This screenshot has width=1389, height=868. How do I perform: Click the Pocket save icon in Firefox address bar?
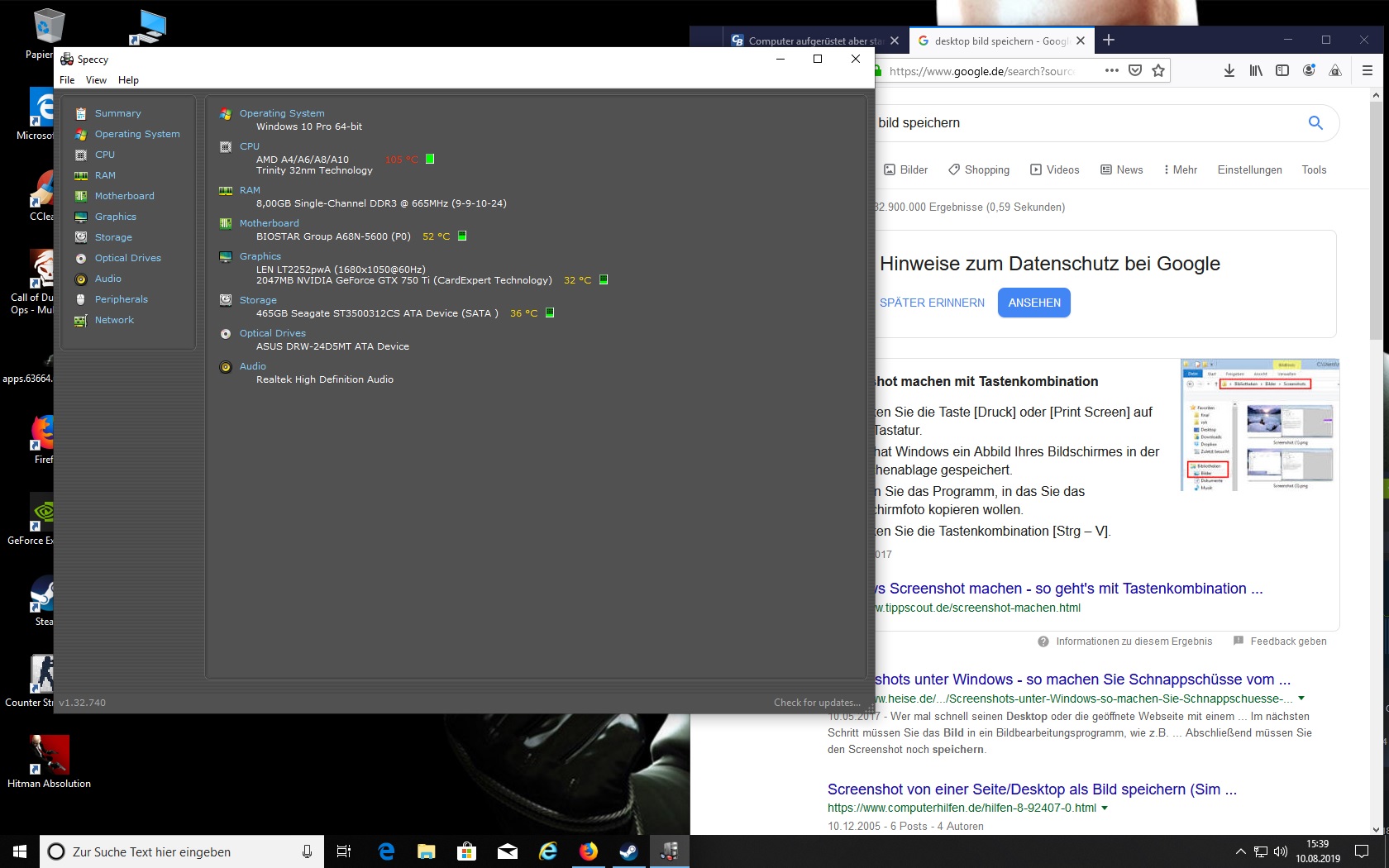tap(1135, 70)
